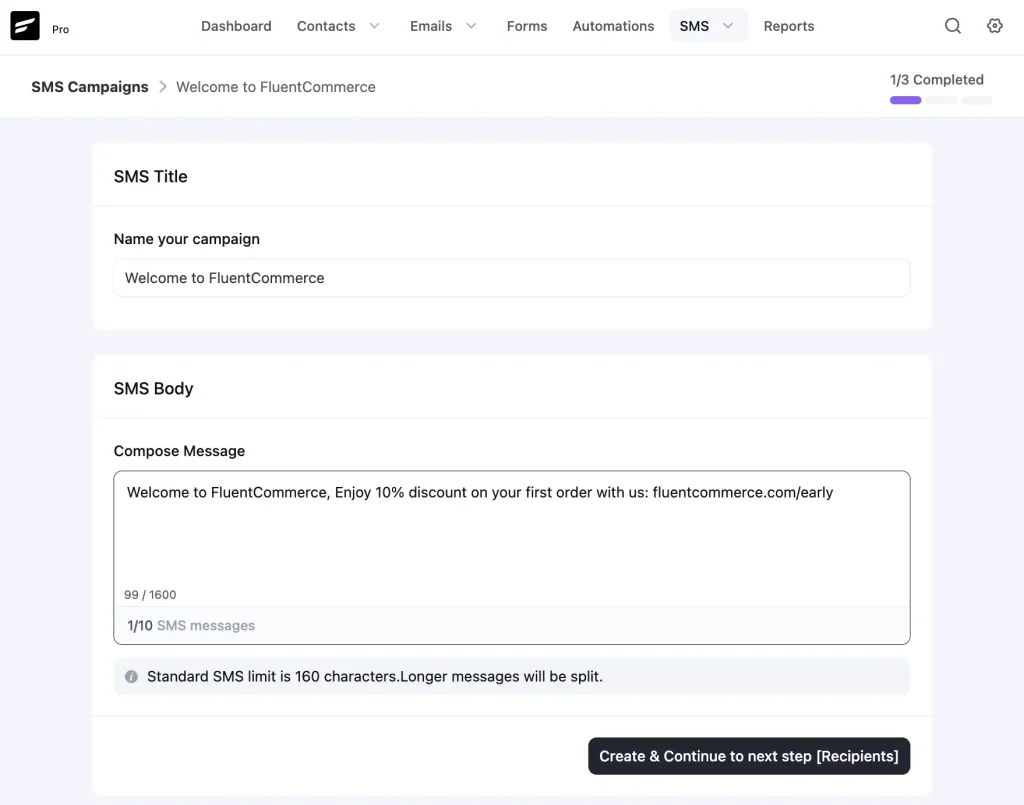Image resolution: width=1024 pixels, height=805 pixels.
Task: Click the filled first segment of the progress bar
Action: tap(905, 100)
